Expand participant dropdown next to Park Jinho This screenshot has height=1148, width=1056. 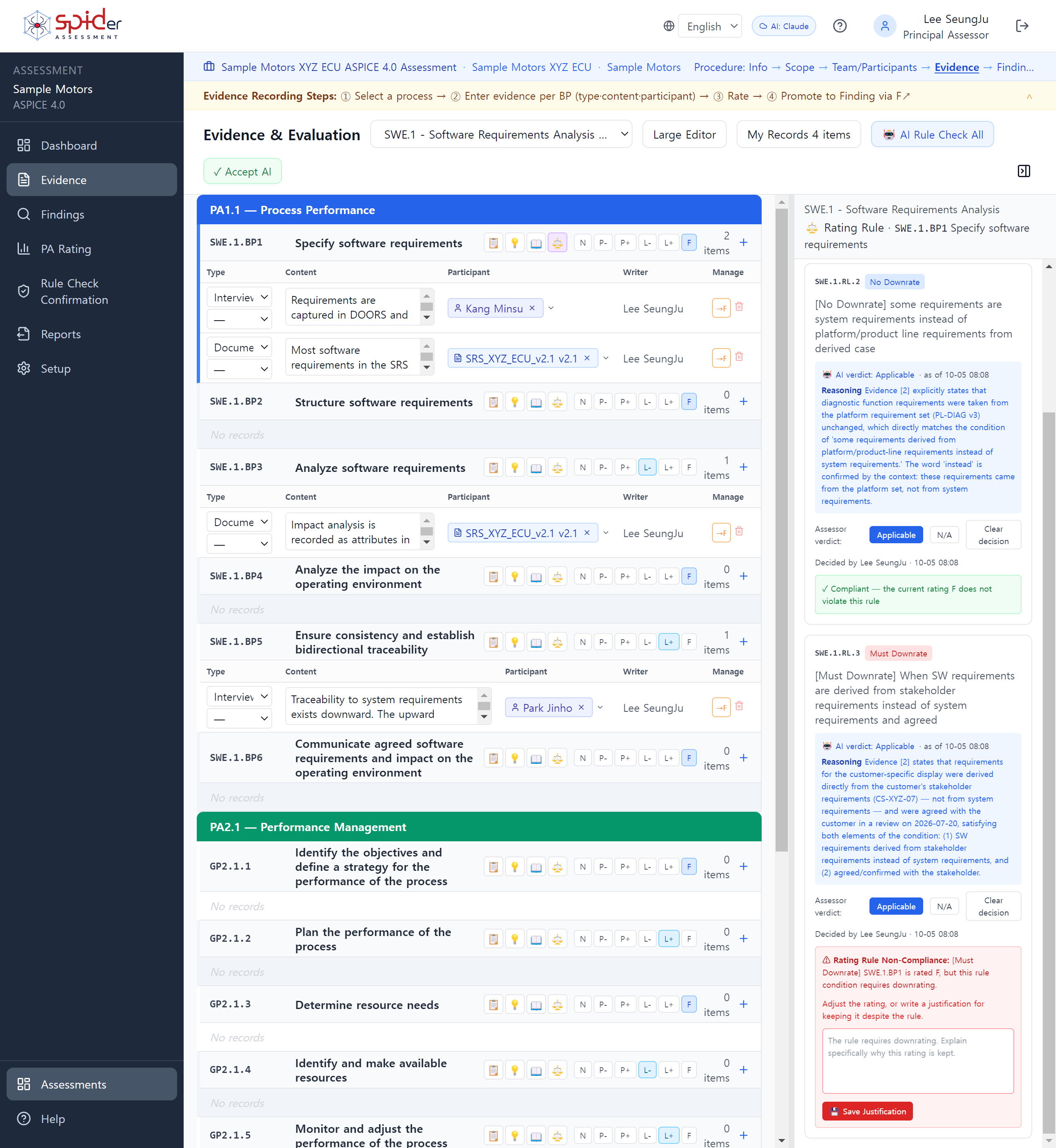600,707
